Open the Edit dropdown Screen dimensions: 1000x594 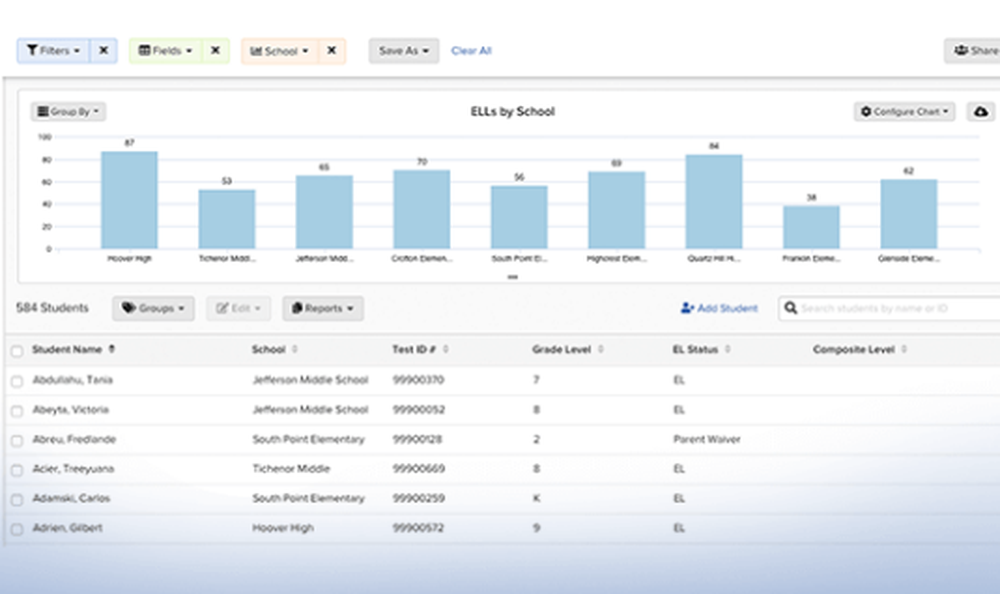pyautogui.click(x=239, y=308)
